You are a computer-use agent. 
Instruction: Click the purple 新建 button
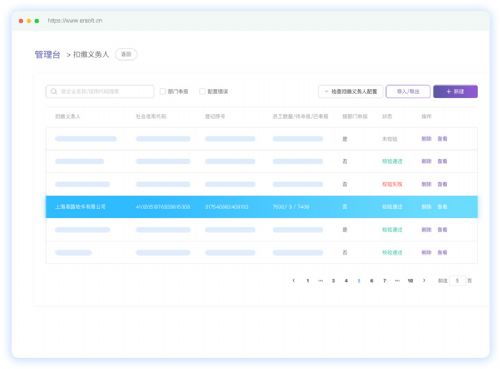455,91
